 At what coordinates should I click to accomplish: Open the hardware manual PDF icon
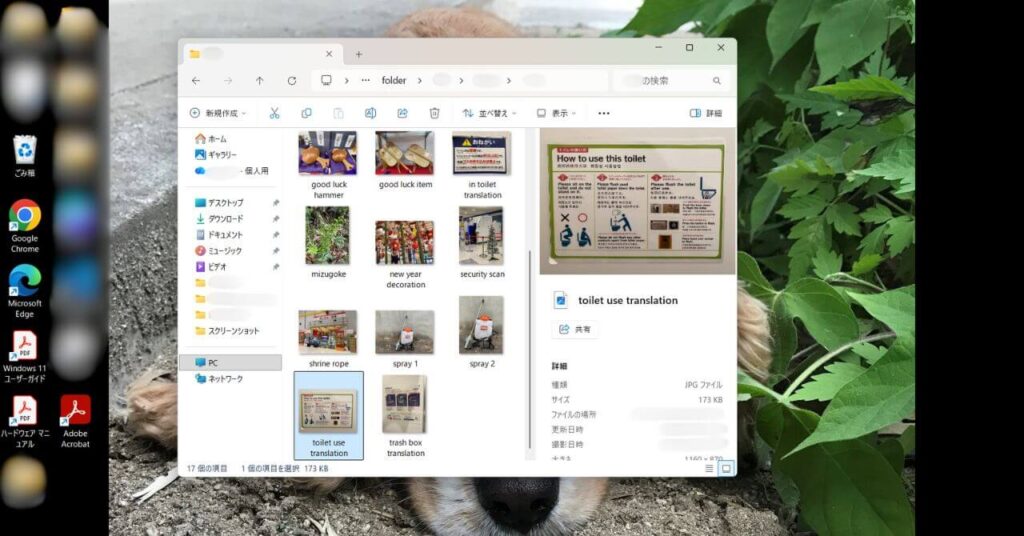click(25, 421)
